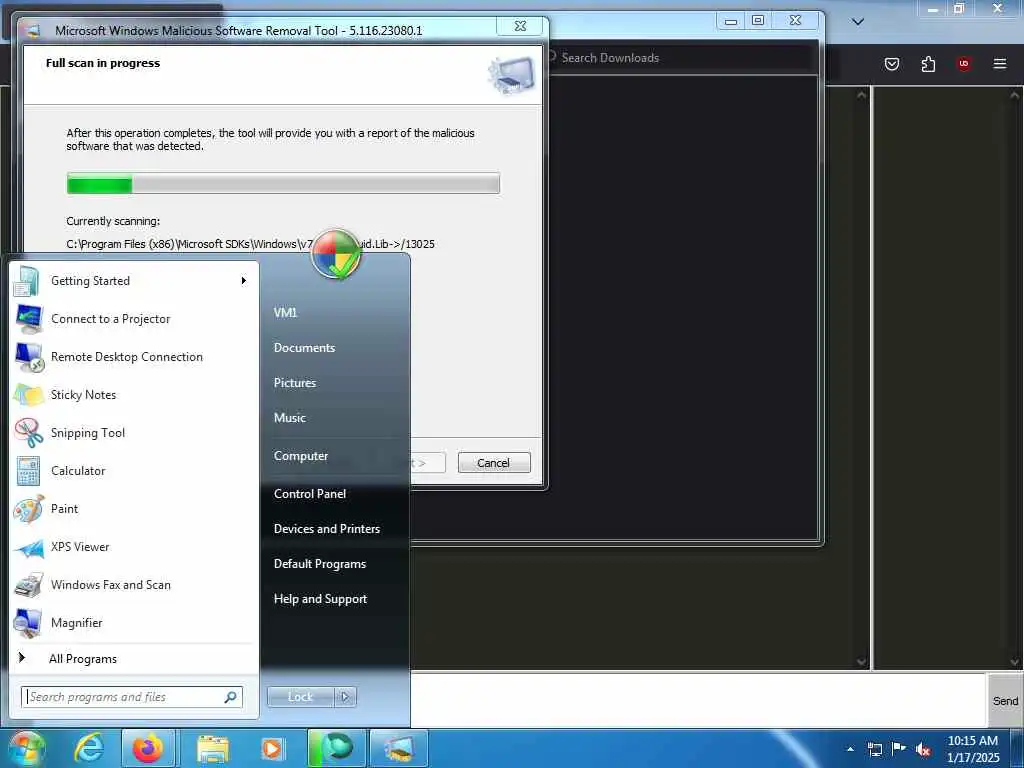
Task: Open Remote Desktop Connection
Action: (x=134, y=357)
